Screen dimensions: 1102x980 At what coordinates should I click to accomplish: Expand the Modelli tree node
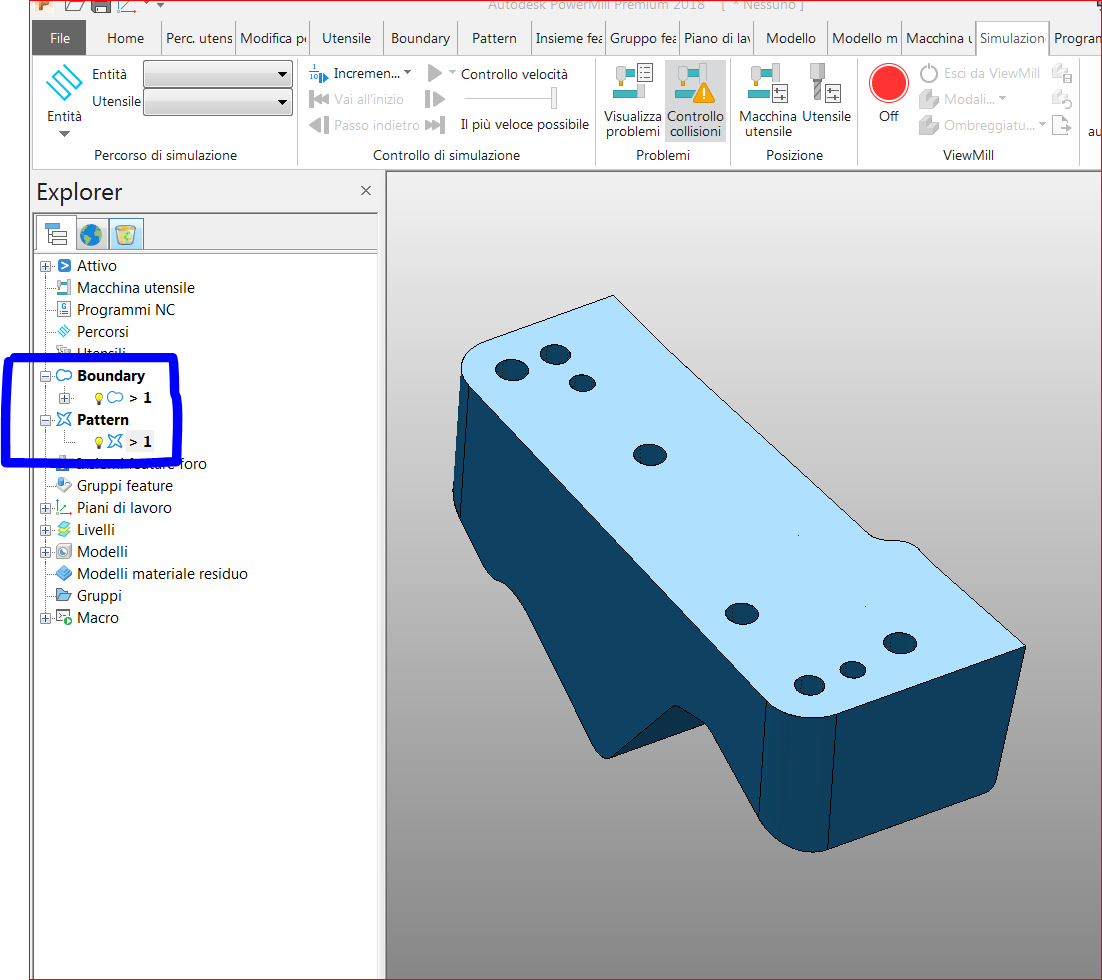click(x=45, y=551)
